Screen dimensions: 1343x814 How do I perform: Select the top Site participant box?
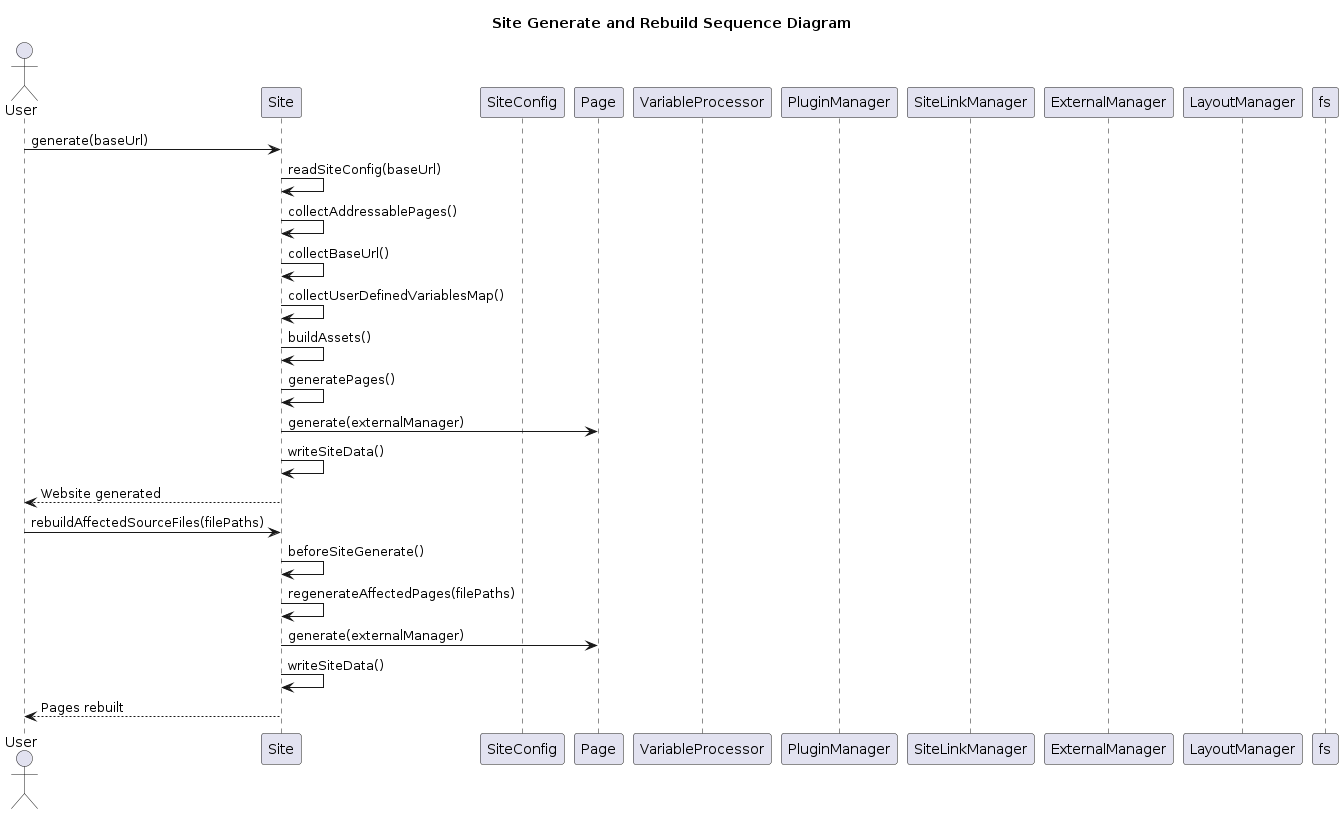coord(281,102)
